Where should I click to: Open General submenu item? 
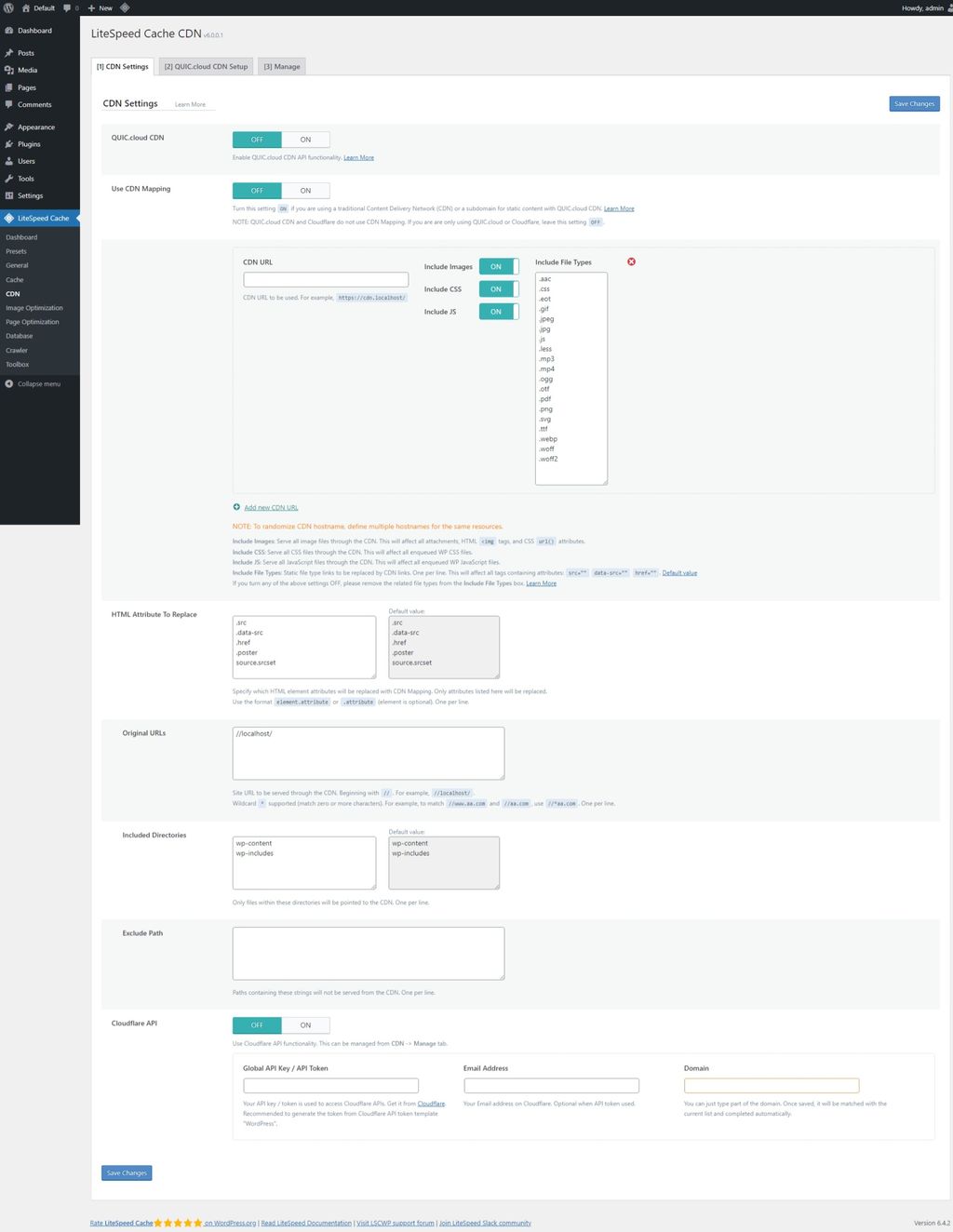[x=17, y=265]
